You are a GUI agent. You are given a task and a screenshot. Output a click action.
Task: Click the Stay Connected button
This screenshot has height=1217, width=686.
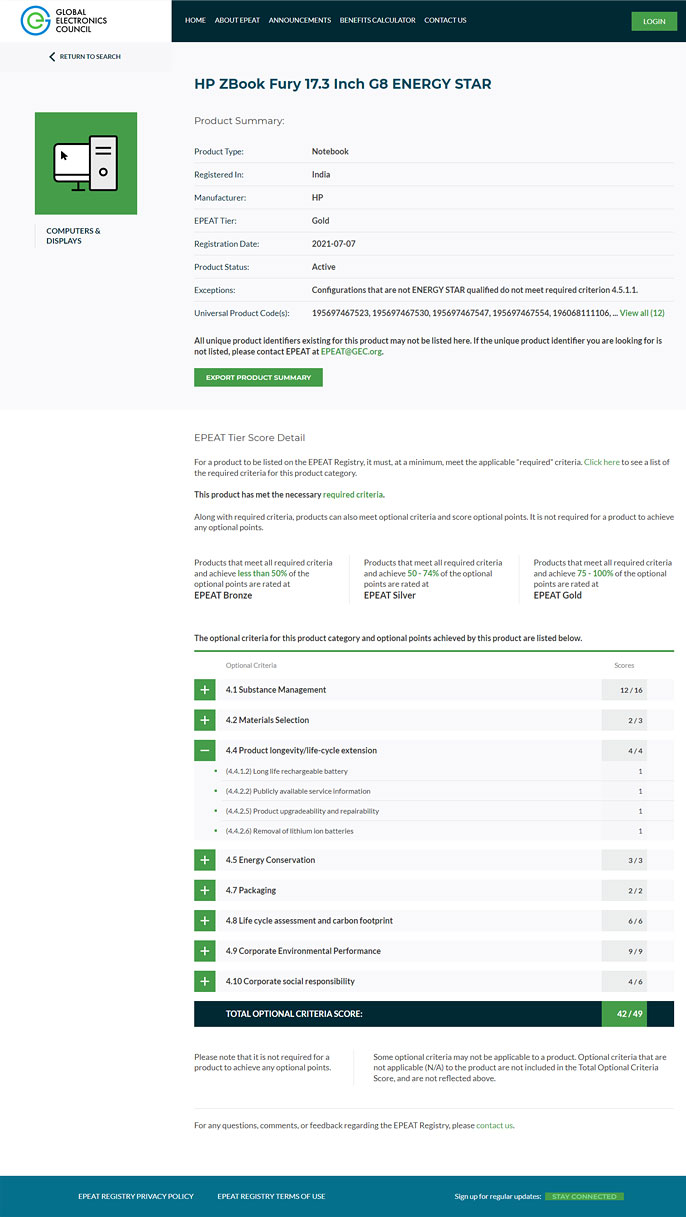tap(585, 1196)
